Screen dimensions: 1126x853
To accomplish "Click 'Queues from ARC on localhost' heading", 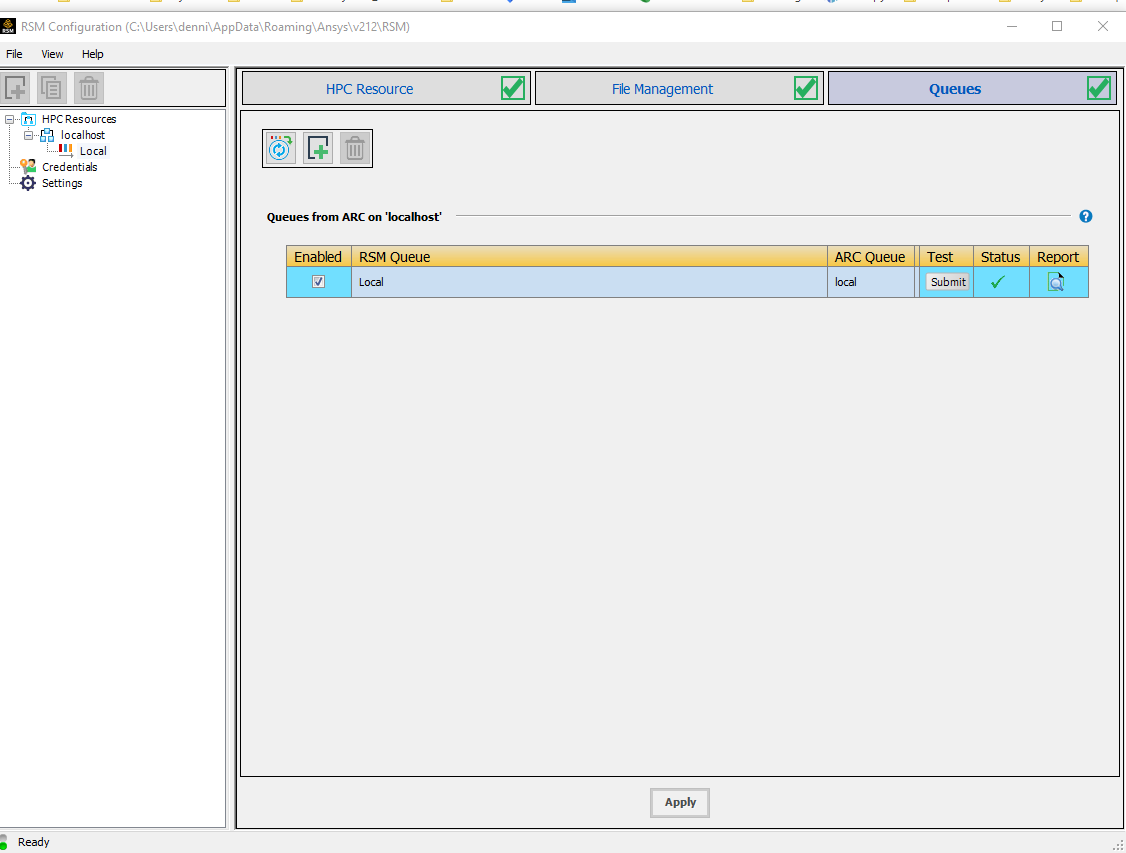I will pyautogui.click(x=354, y=217).
